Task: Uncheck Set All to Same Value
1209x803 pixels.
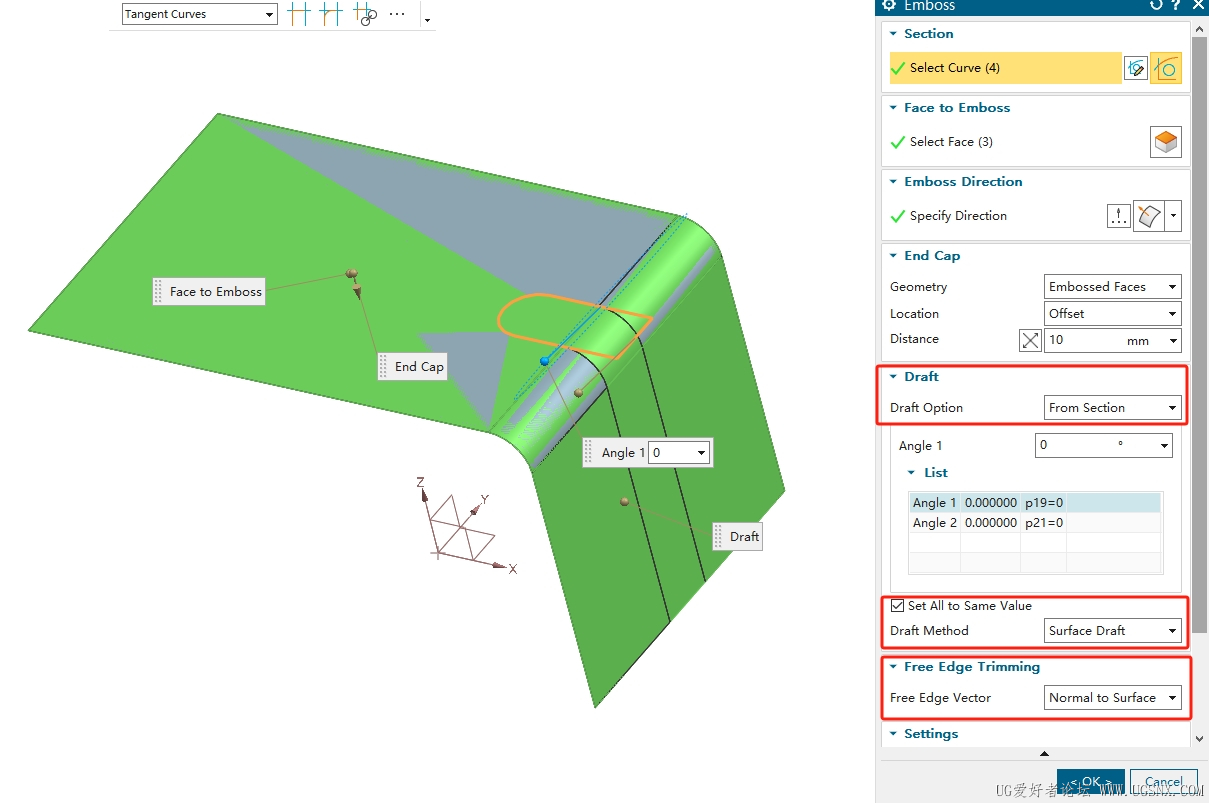Action: point(897,606)
